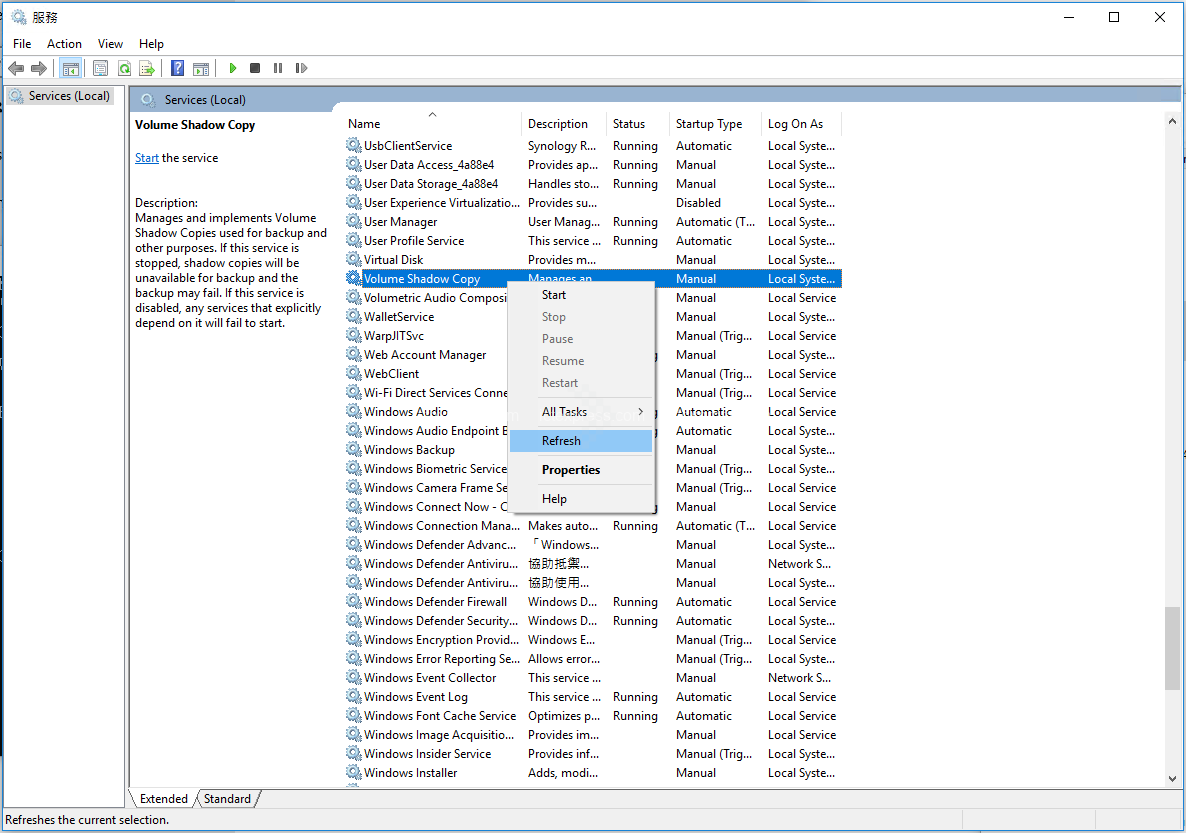This screenshot has width=1186, height=833.
Task: Switch to the Standard tab
Action: coord(227,799)
